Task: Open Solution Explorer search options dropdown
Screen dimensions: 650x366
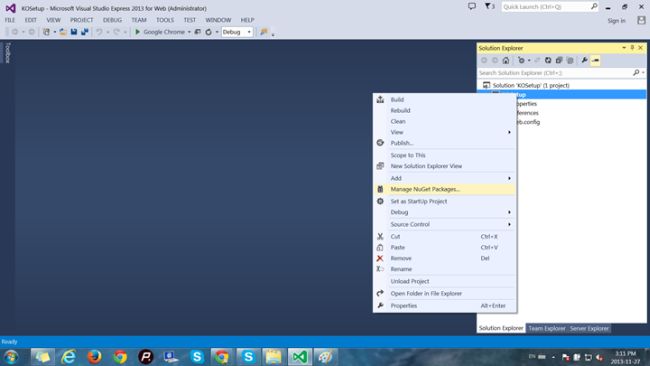Action: pyautogui.click(x=643, y=73)
